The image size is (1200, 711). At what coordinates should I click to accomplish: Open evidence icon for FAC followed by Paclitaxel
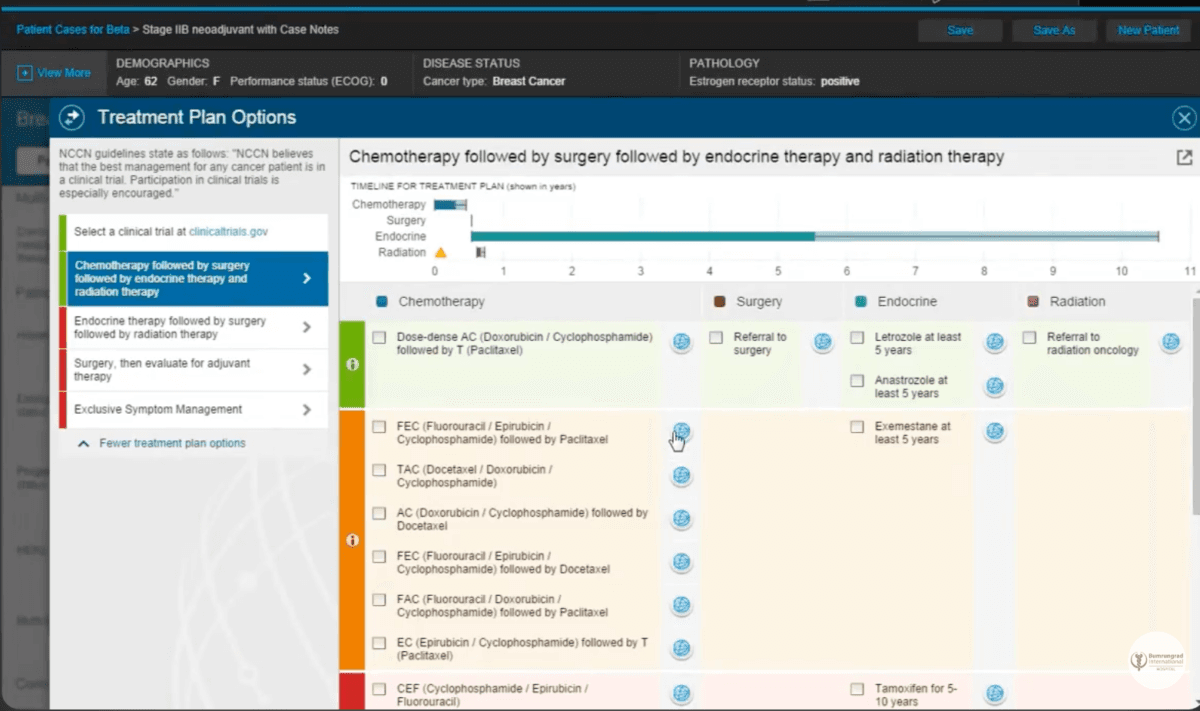point(681,606)
